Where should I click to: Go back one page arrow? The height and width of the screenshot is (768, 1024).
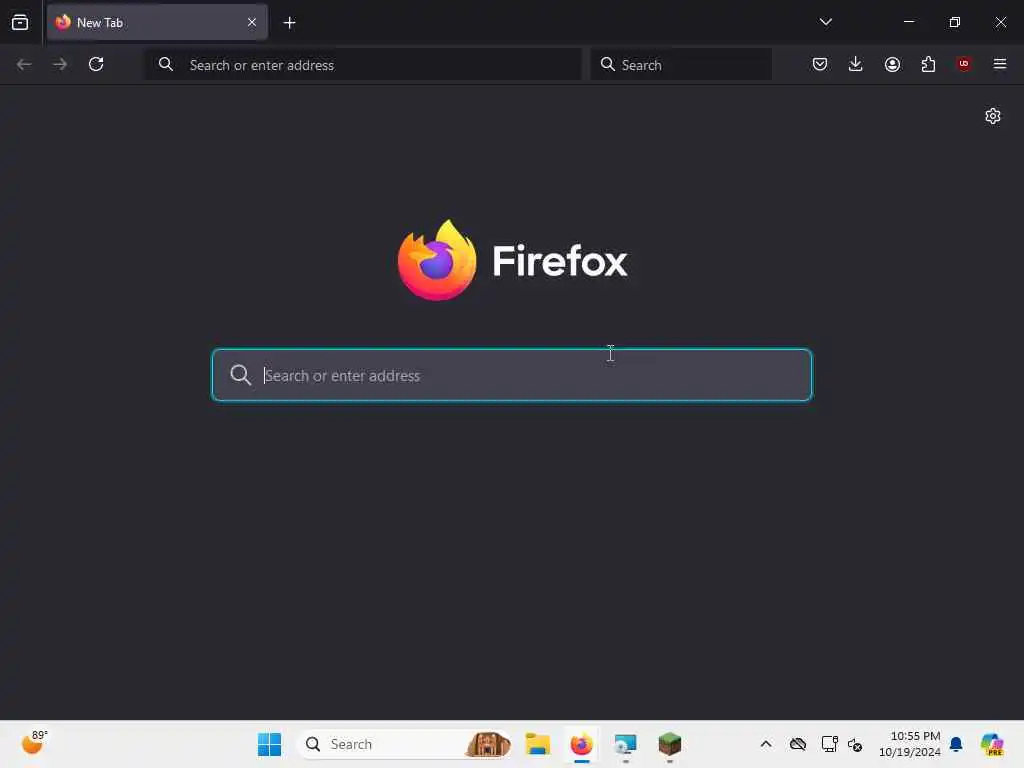(24, 64)
